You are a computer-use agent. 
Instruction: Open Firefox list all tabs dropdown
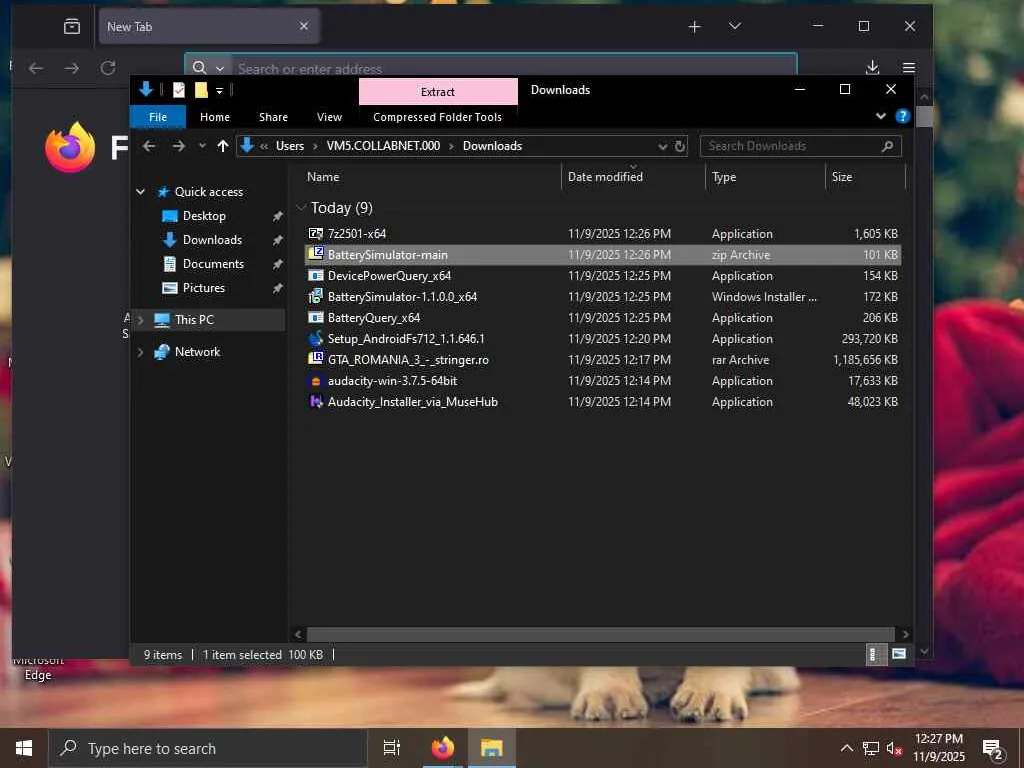[x=735, y=26]
